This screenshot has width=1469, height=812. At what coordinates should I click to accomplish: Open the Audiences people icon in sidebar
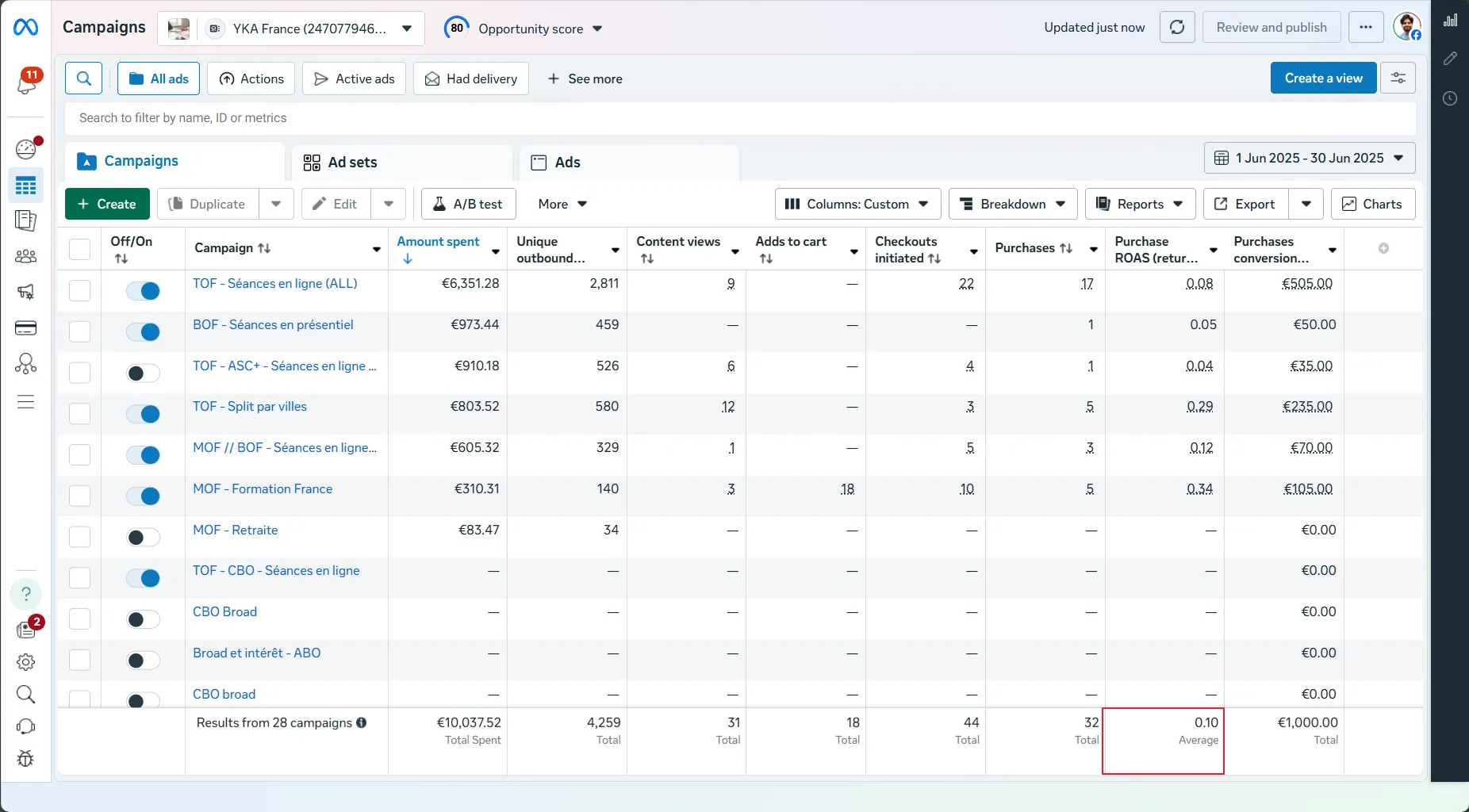click(x=26, y=256)
